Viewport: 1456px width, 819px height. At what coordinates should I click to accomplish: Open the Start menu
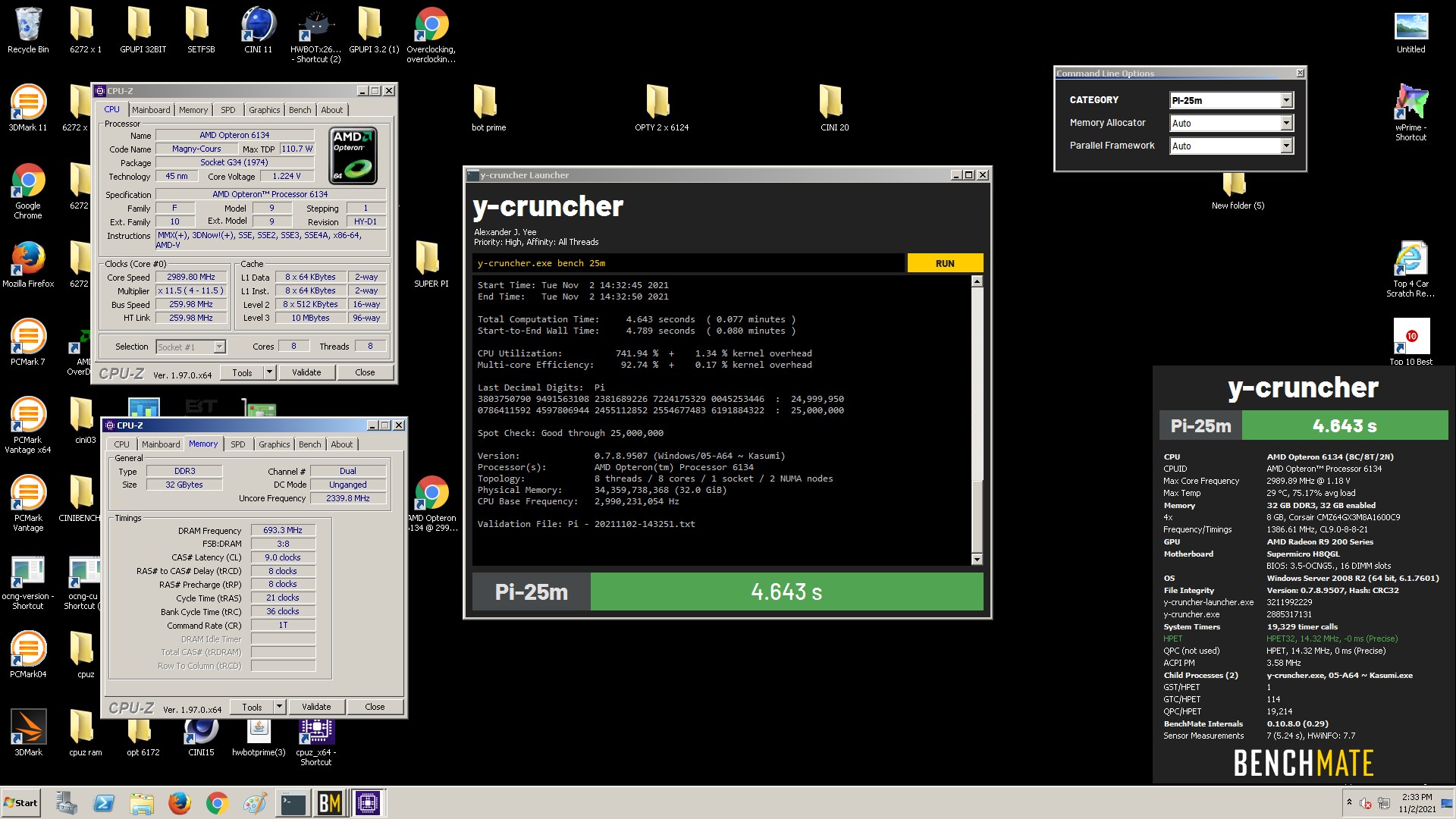click(x=21, y=803)
